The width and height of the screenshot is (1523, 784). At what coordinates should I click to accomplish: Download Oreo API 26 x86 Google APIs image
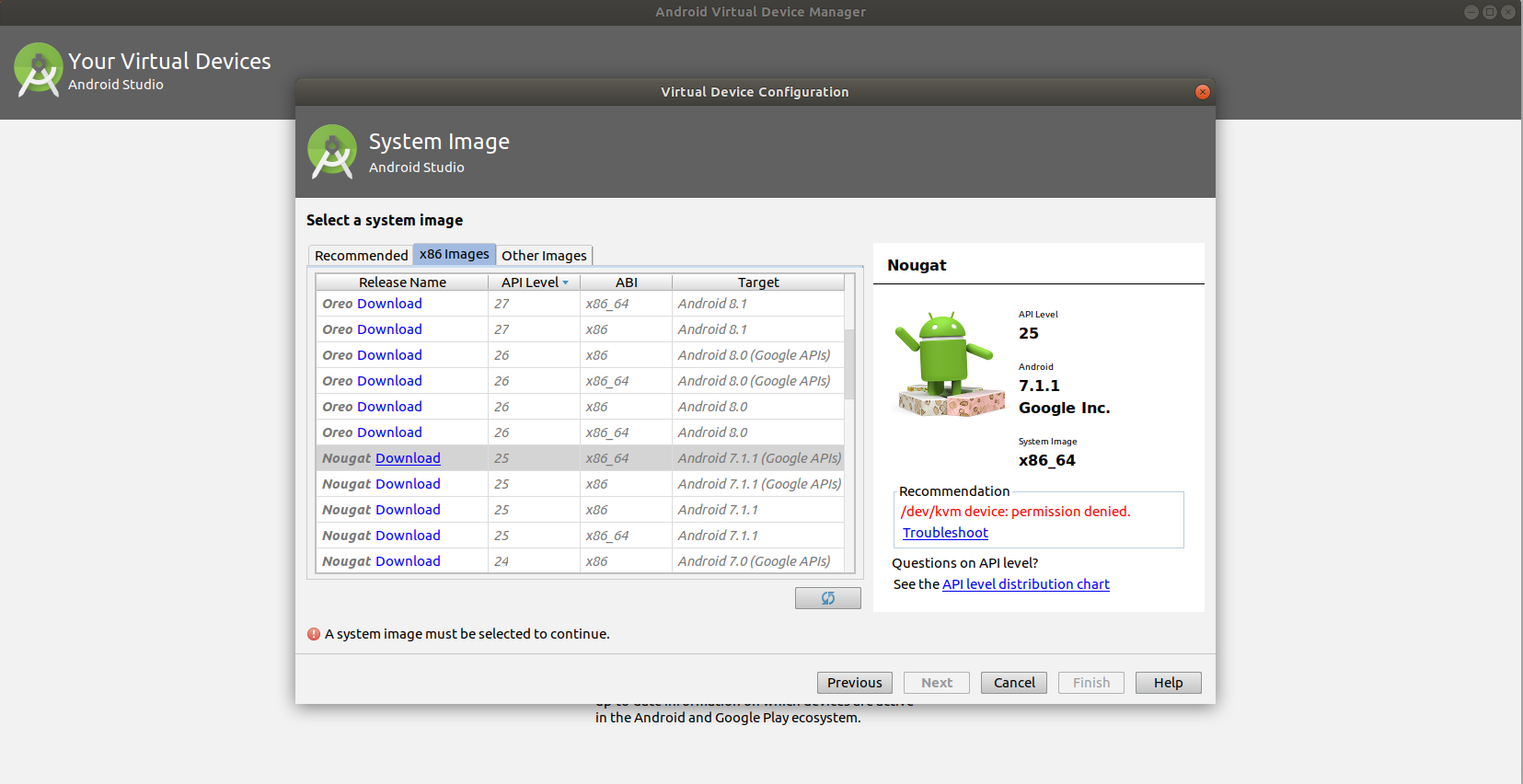[389, 355]
